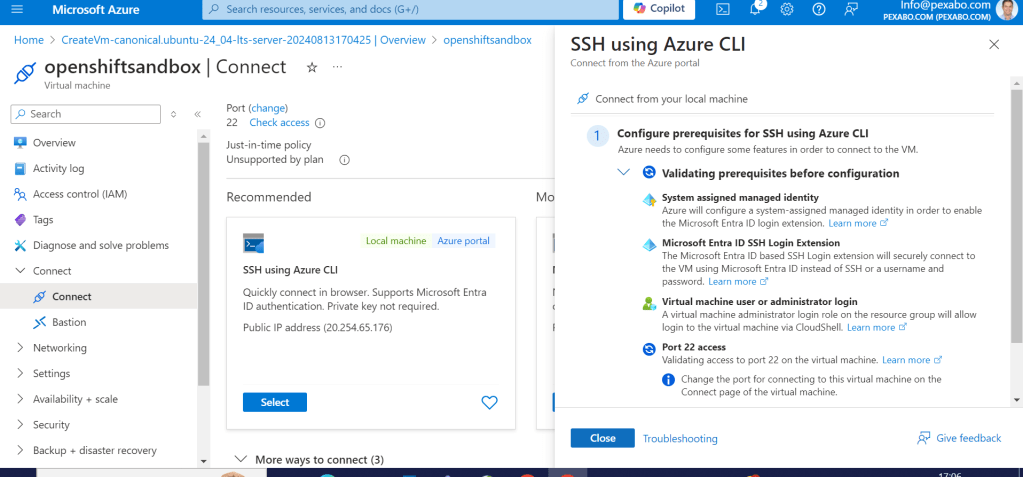Image resolution: width=1023 pixels, height=477 pixels.
Task: Open the Troubleshooting link
Action: 680,439
